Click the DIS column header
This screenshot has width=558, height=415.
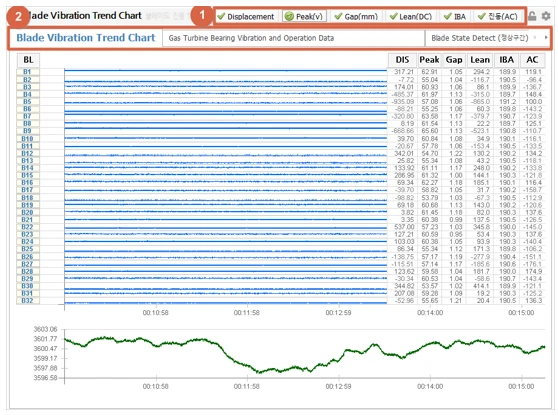click(402, 60)
